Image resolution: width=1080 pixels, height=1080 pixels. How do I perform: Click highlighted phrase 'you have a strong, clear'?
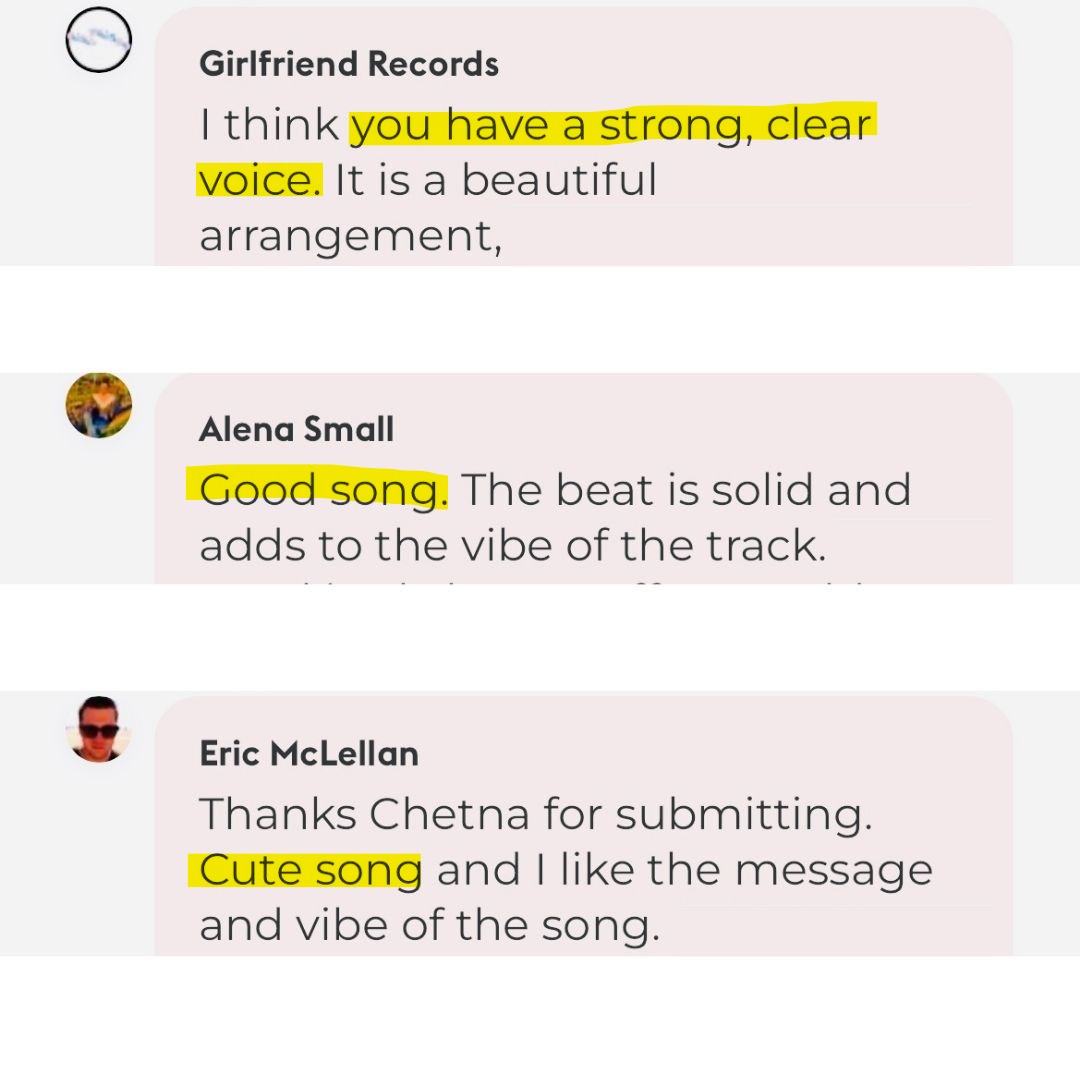click(612, 125)
